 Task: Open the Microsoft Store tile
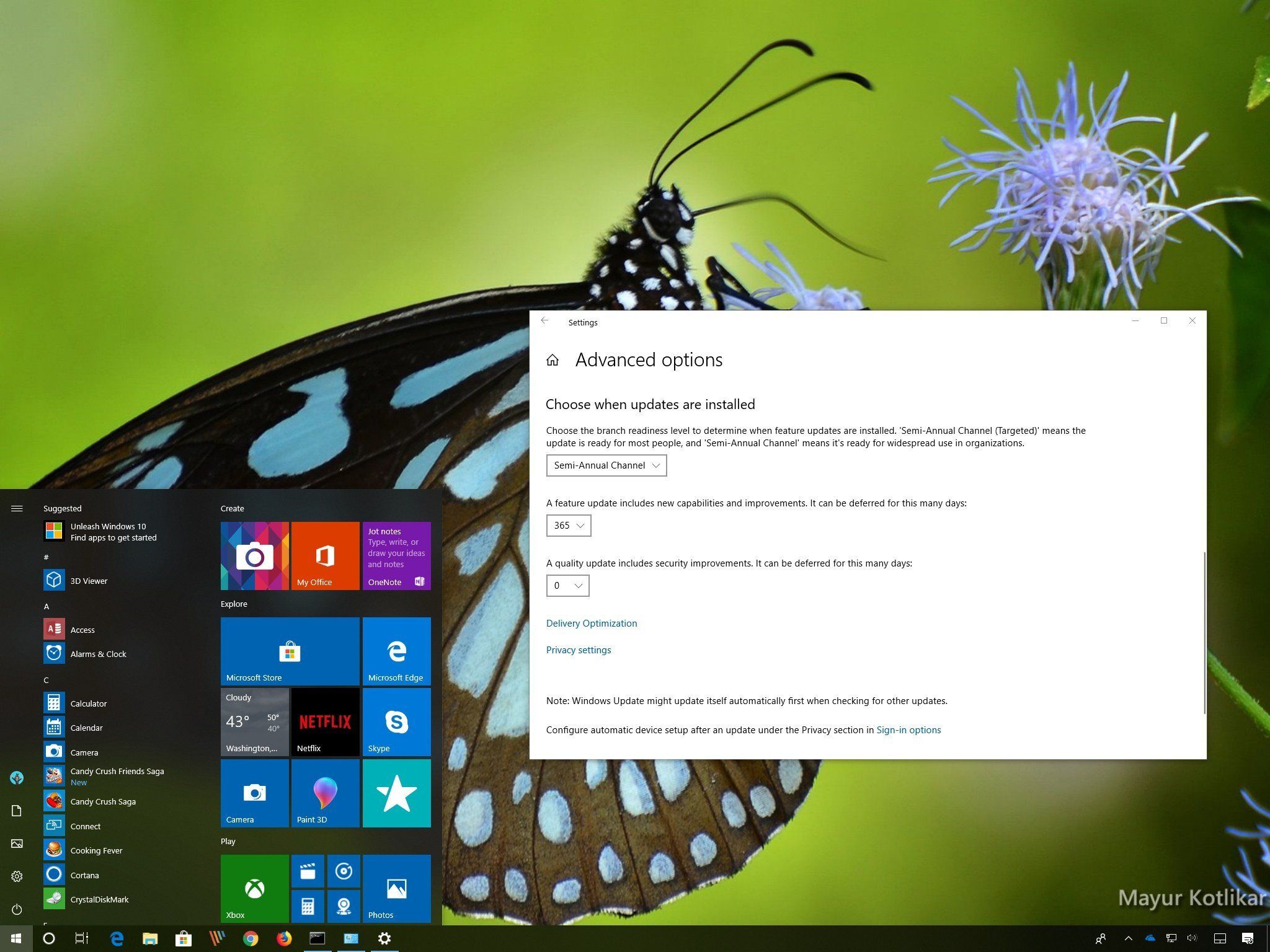290,651
